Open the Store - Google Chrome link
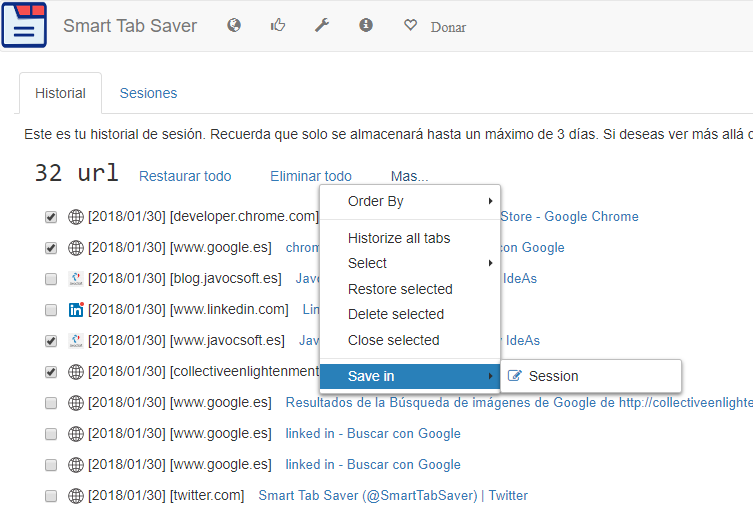Viewport: 753px width, 517px height. (570, 216)
